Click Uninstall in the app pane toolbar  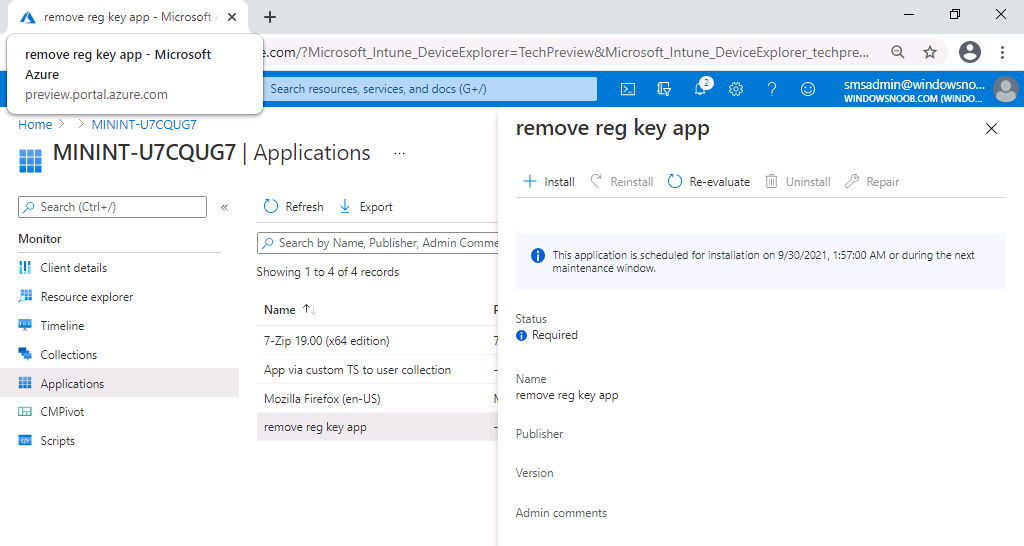click(x=797, y=182)
